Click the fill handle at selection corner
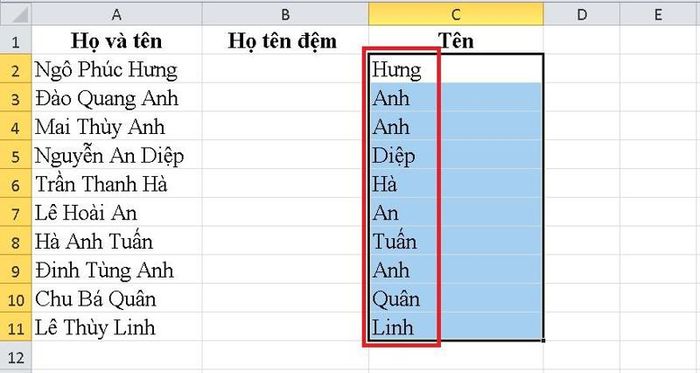The image size is (700, 373). 543,341
